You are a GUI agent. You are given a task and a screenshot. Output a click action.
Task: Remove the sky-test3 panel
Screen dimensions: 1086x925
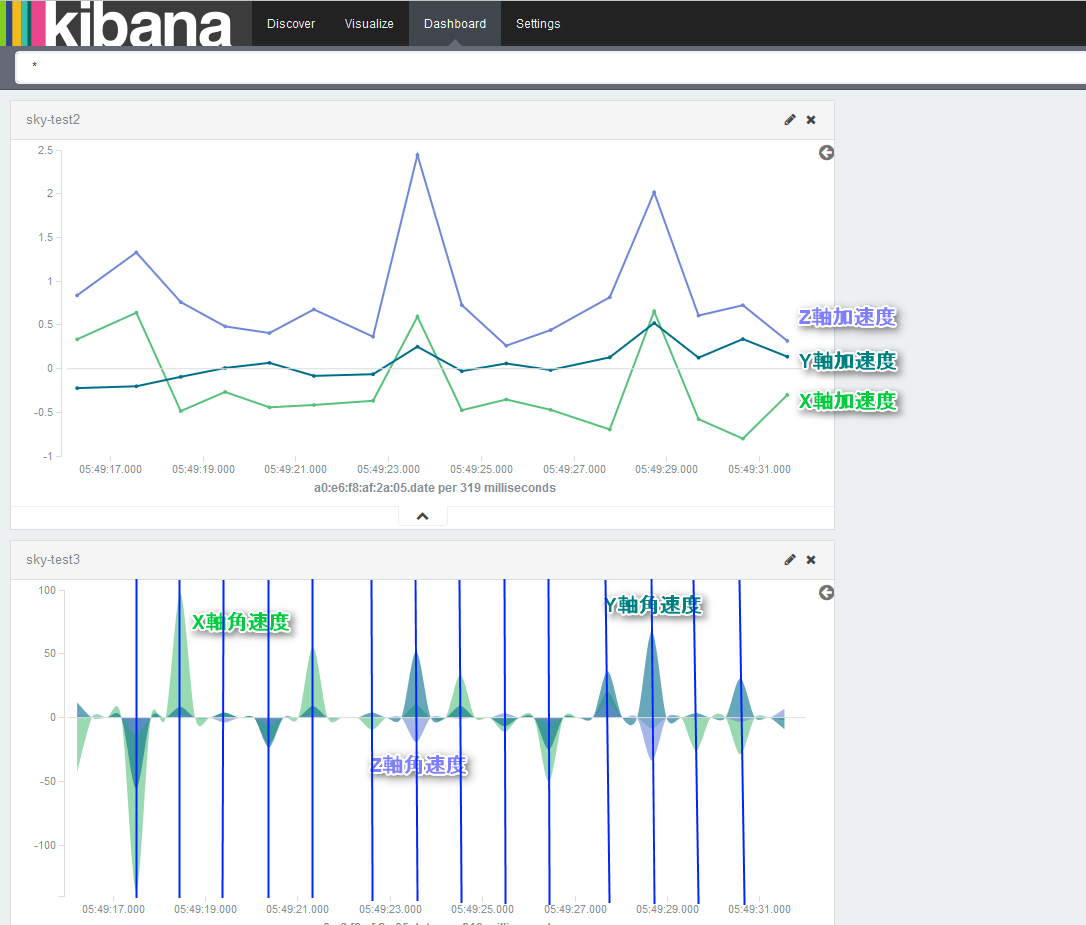811,559
